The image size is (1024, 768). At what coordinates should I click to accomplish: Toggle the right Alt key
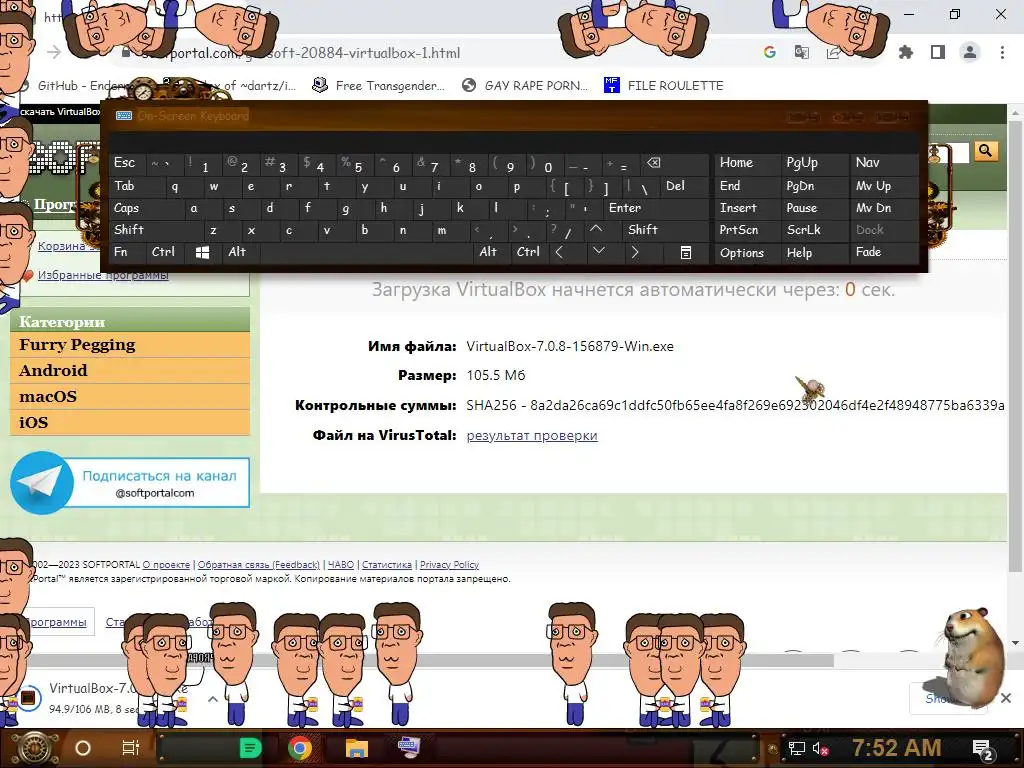pos(491,252)
